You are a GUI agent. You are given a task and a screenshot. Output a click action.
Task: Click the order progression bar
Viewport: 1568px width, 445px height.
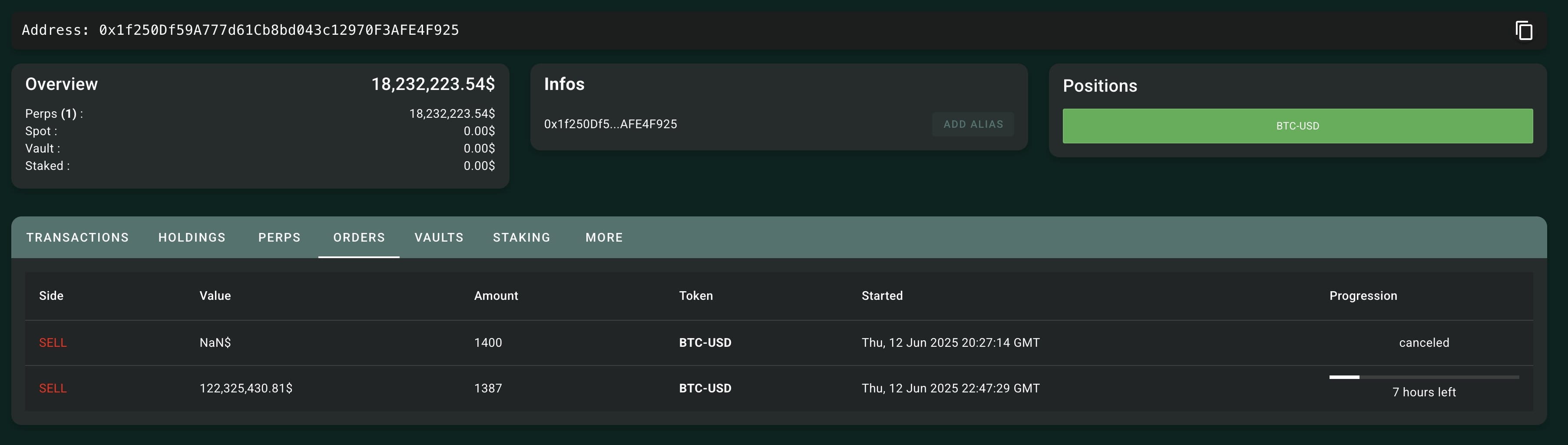click(1424, 378)
